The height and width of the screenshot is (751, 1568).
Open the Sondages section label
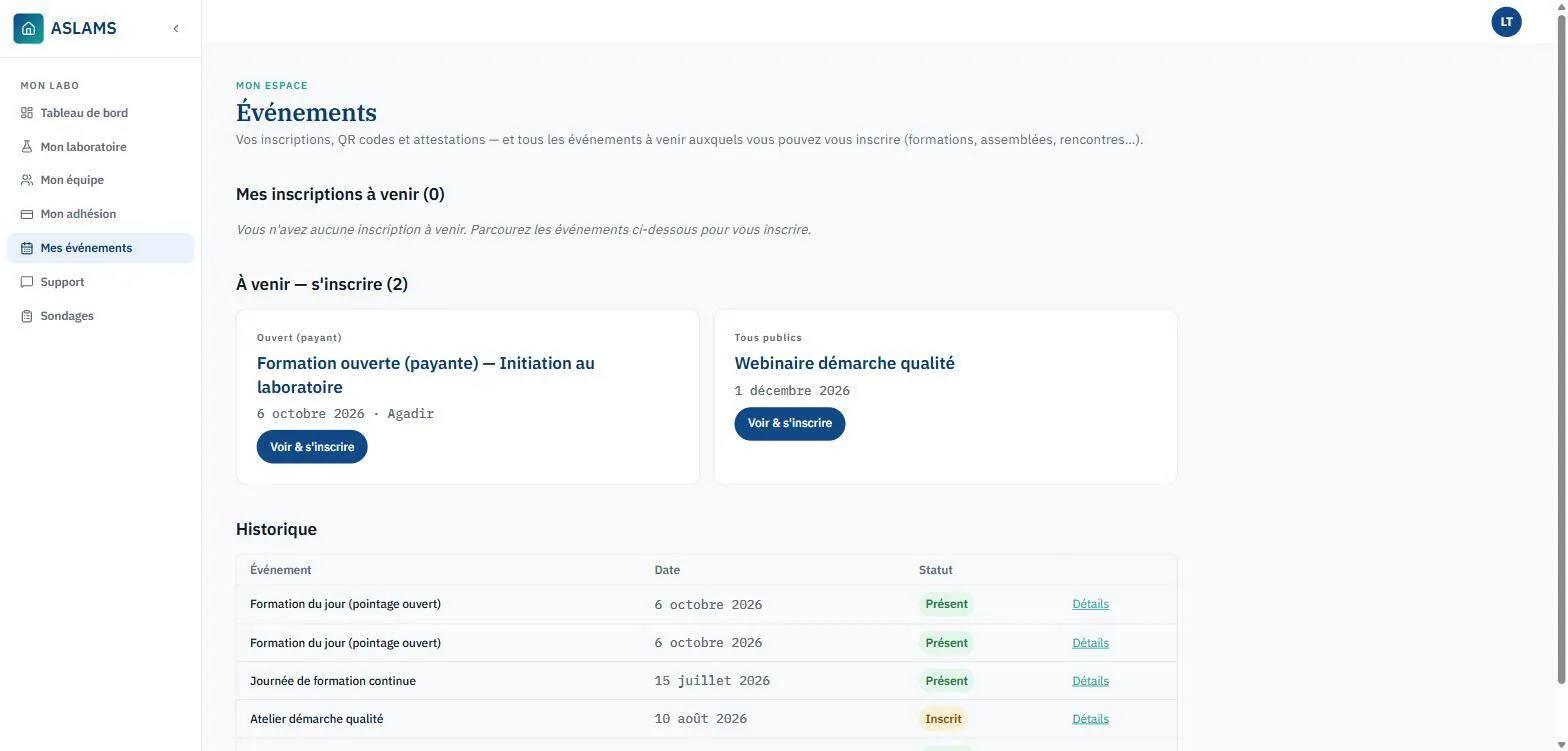[x=67, y=316]
